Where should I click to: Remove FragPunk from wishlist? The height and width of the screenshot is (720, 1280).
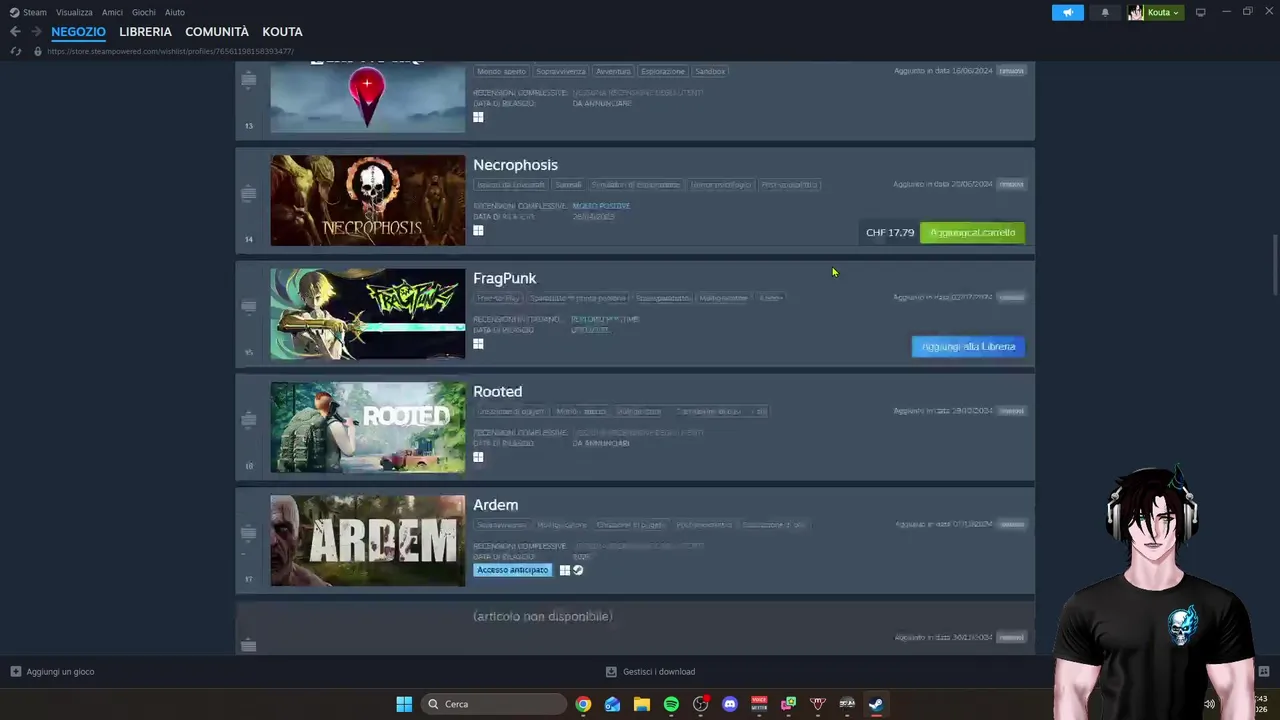(1011, 297)
